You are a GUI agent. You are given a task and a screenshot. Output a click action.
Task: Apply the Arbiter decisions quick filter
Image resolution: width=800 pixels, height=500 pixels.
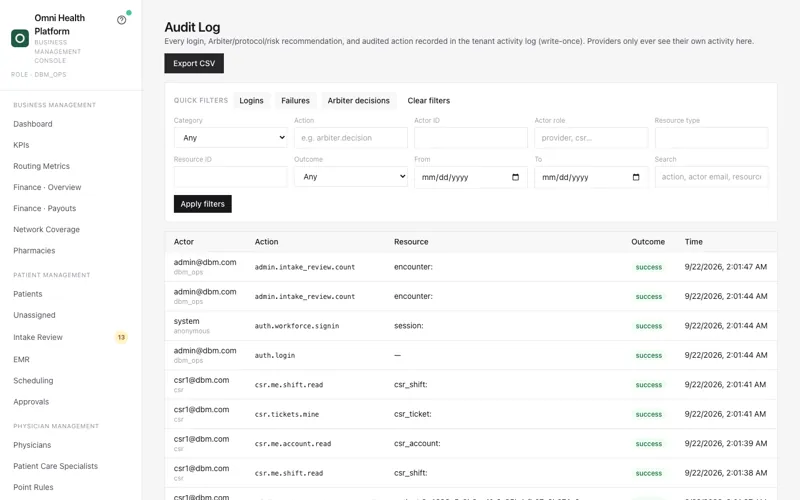[359, 101]
